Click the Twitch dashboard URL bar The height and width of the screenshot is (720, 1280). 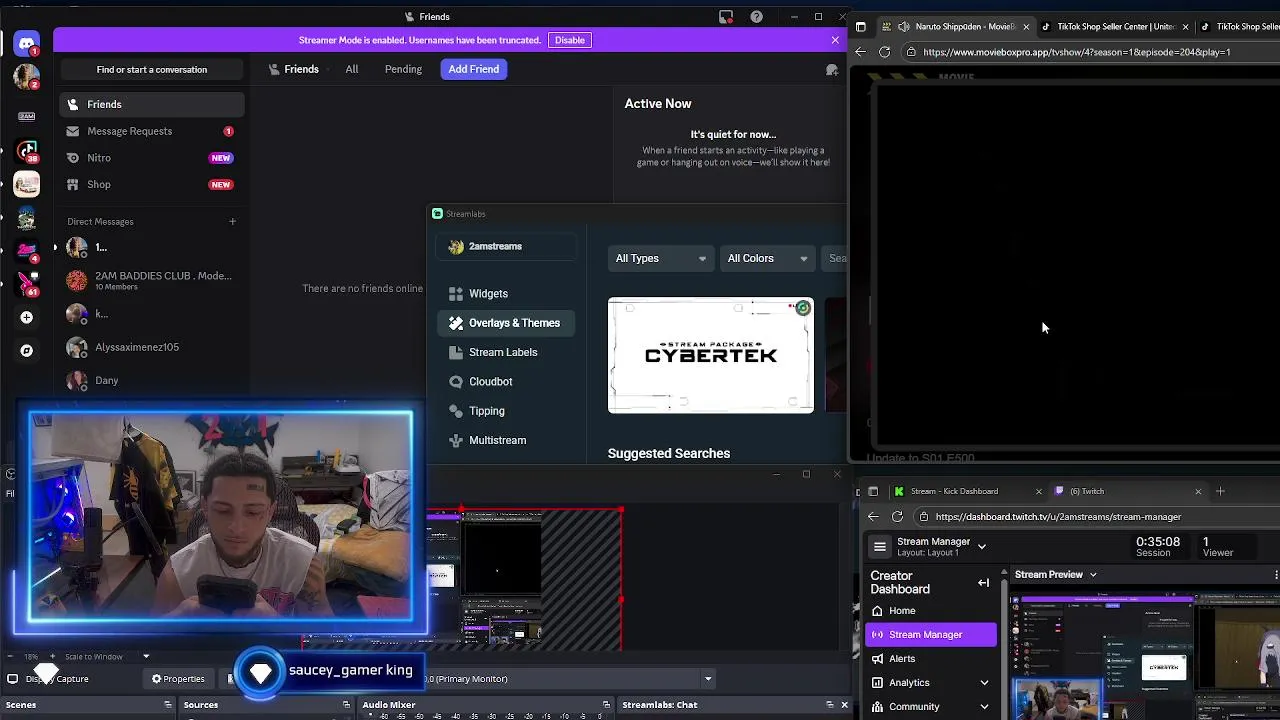pos(1098,517)
